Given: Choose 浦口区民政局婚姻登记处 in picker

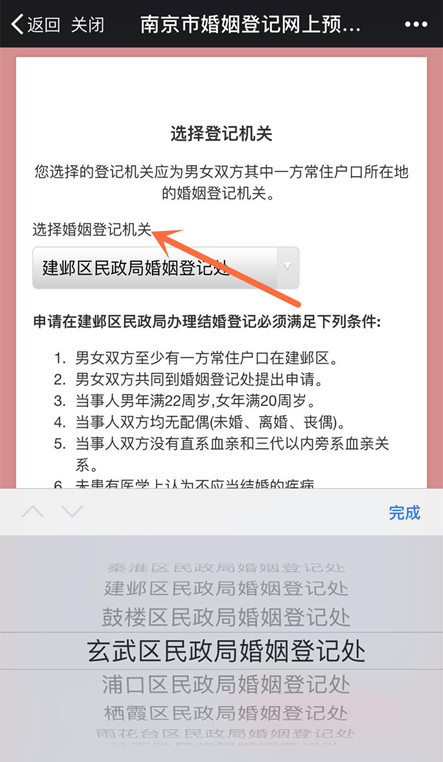Looking at the screenshot, I should click(226, 685).
